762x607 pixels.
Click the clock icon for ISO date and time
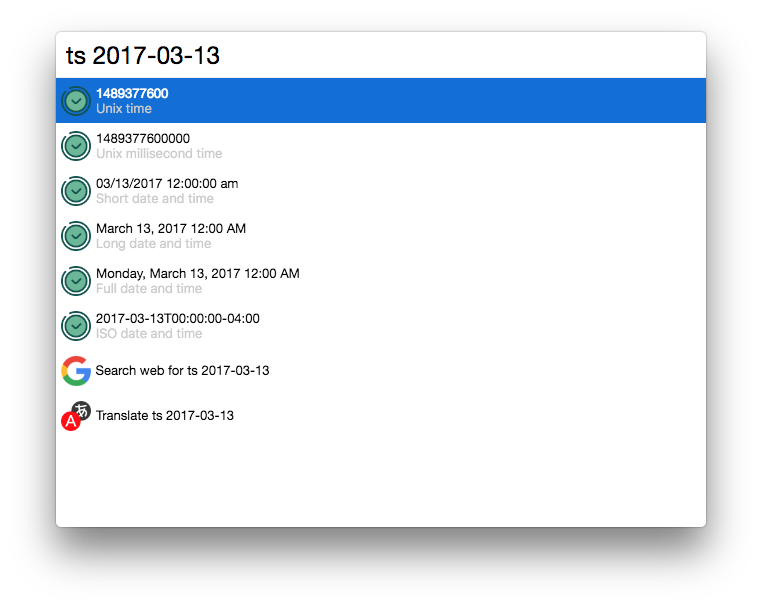(x=76, y=326)
